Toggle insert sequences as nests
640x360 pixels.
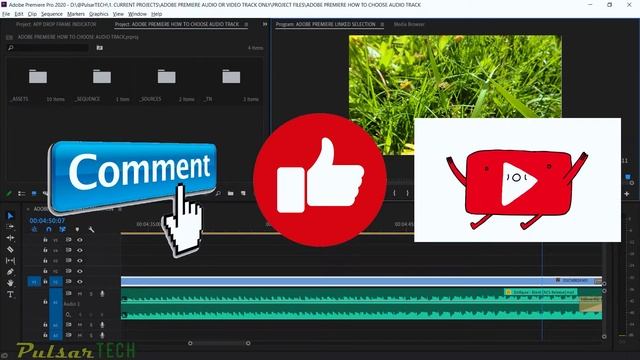[34, 230]
